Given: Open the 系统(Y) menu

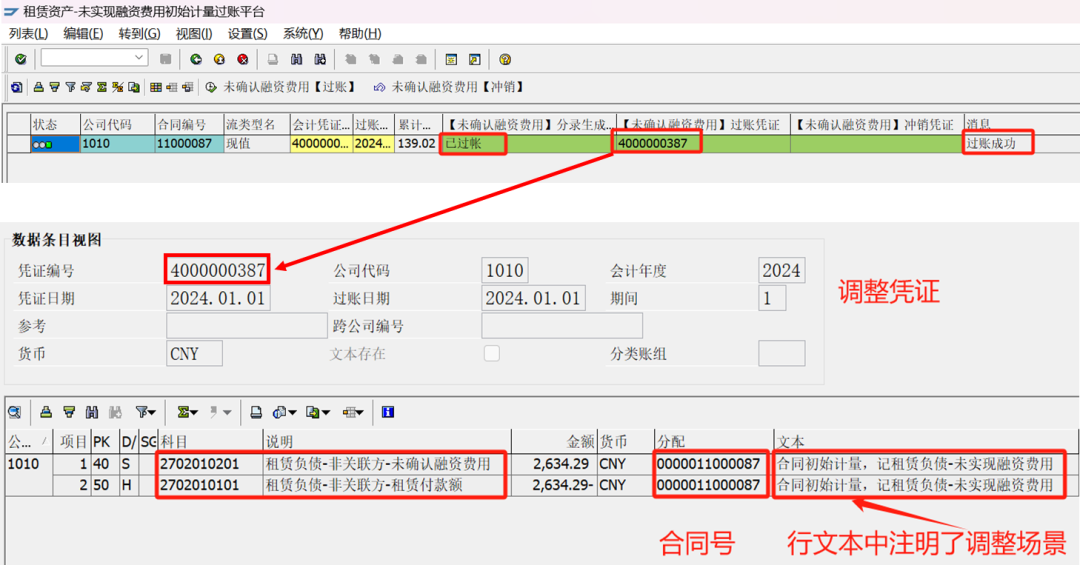Looking at the screenshot, I should [x=303, y=34].
